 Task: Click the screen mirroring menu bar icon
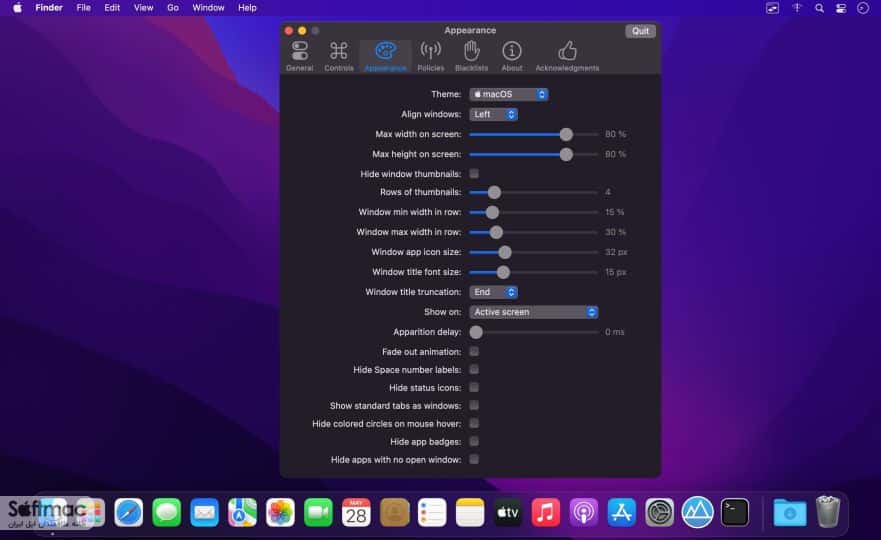click(773, 8)
